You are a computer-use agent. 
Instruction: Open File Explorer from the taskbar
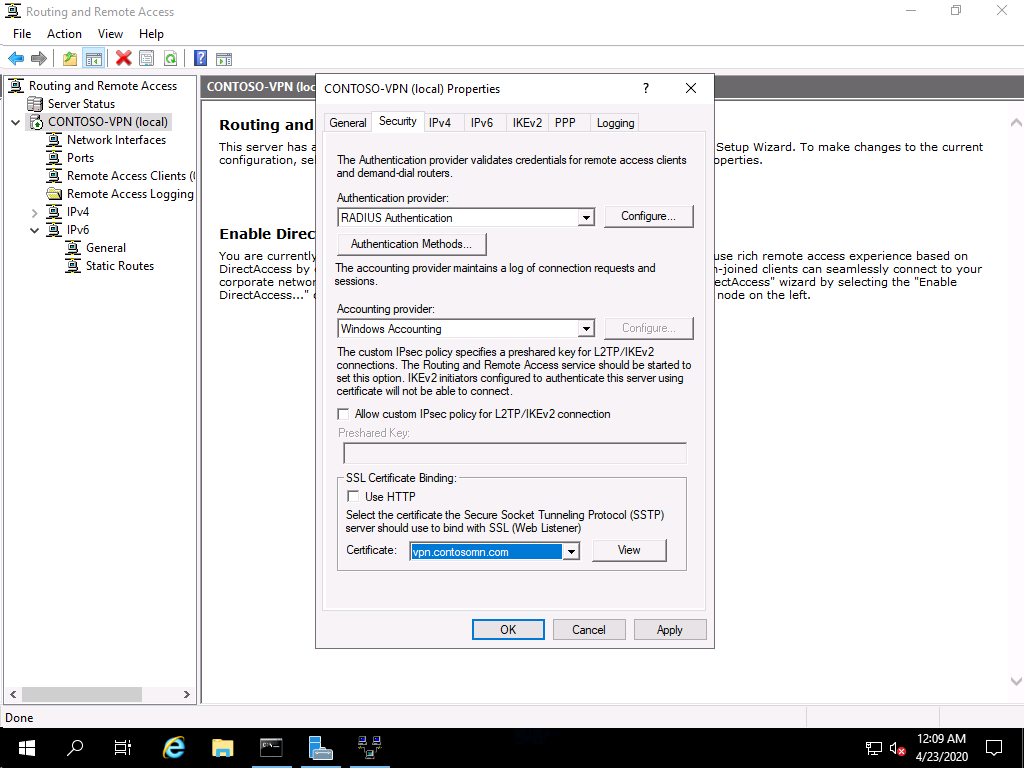click(222, 747)
